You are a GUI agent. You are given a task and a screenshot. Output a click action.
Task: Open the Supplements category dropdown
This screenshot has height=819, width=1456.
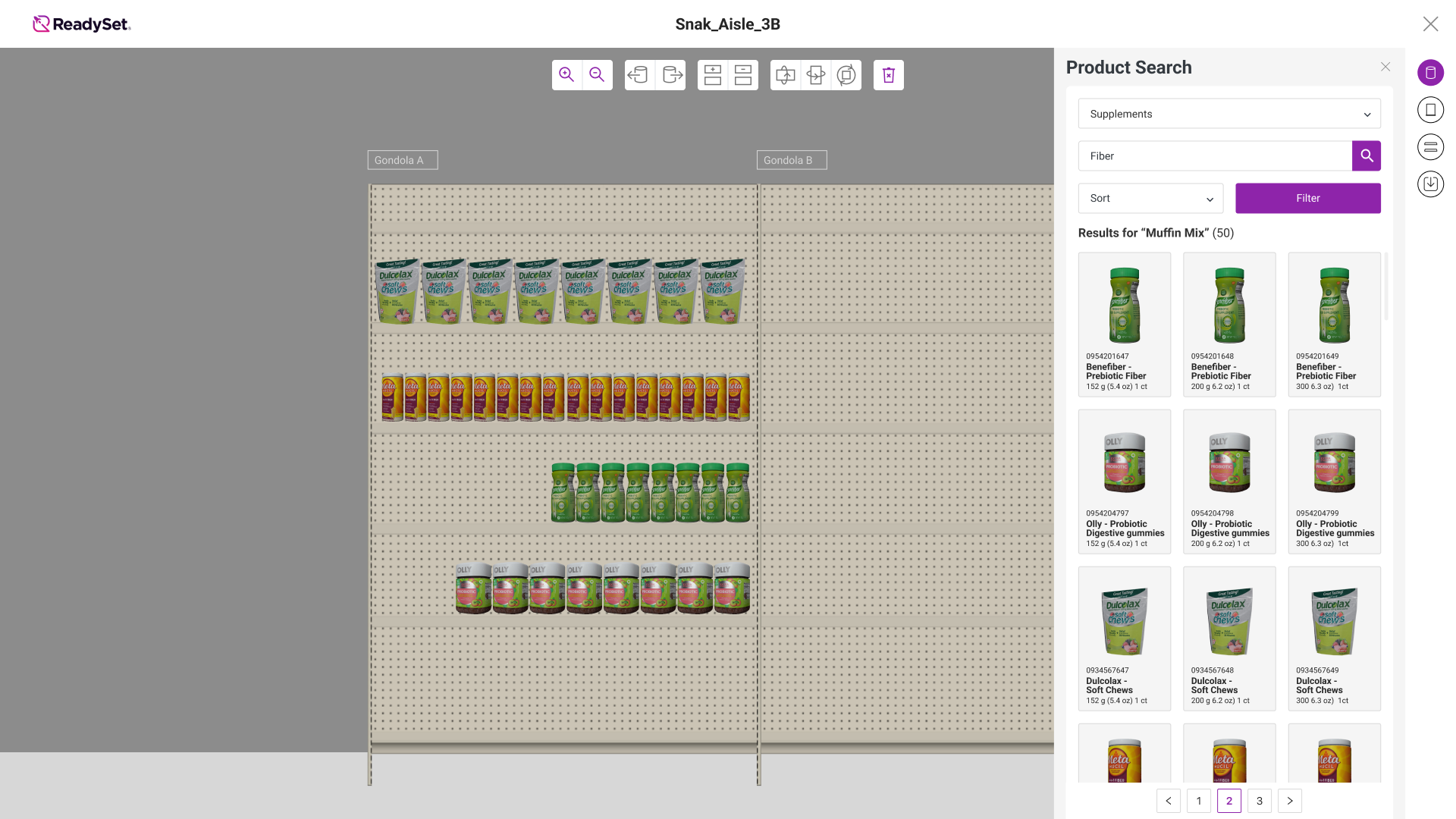click(1229, 114)
